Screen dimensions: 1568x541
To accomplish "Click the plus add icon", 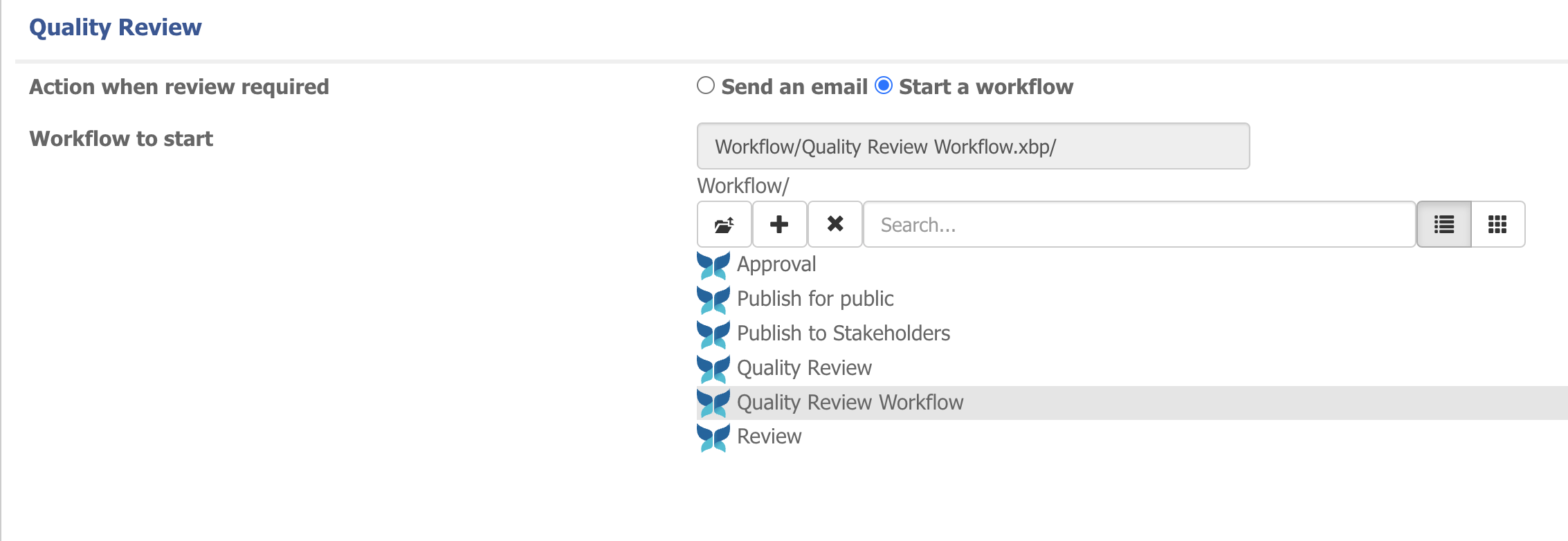I will coord(779,224).
